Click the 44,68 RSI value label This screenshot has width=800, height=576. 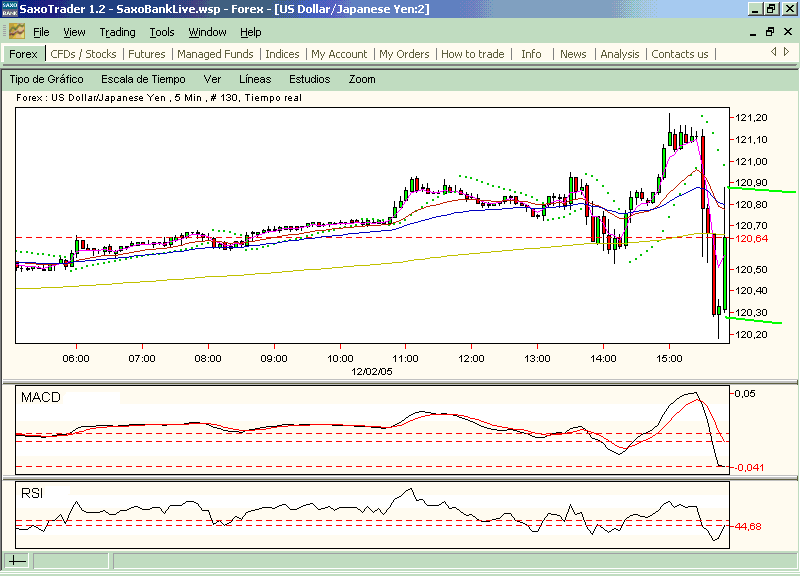tap(748, 527)
